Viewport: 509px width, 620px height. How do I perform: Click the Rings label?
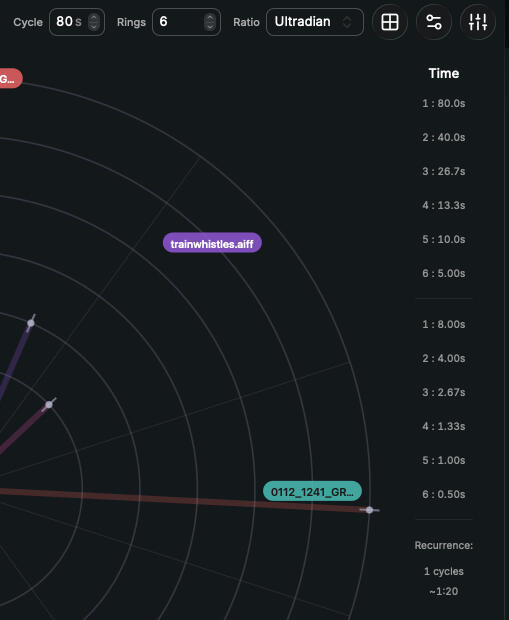(131, 22)
